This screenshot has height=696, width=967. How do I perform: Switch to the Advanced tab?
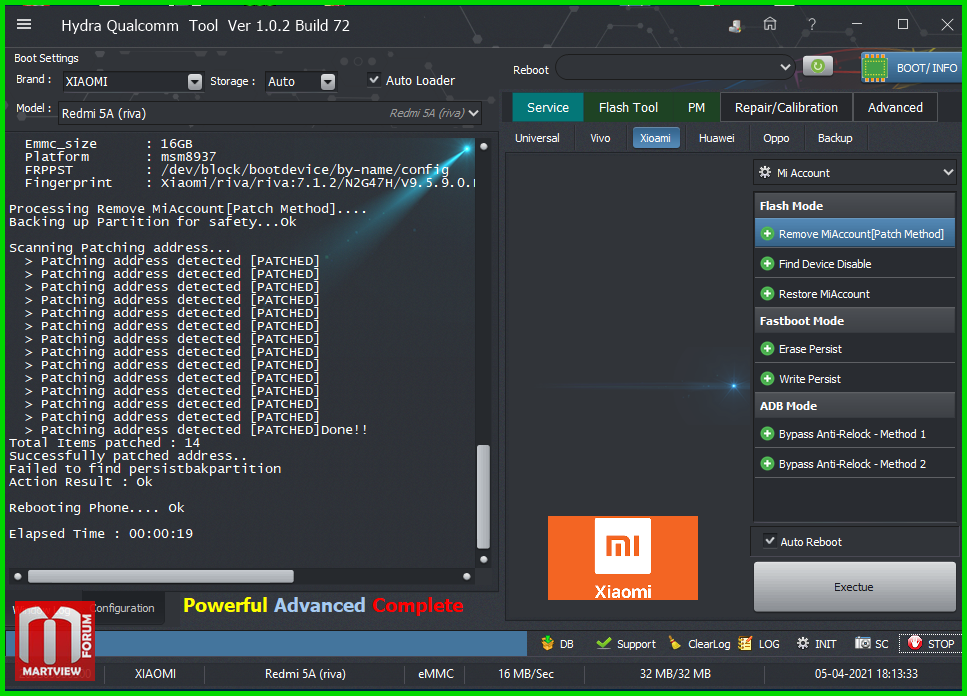895,107
